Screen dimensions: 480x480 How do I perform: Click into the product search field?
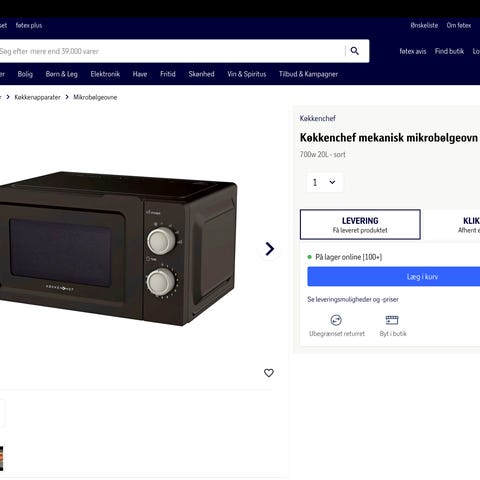(x=172, y=51)
